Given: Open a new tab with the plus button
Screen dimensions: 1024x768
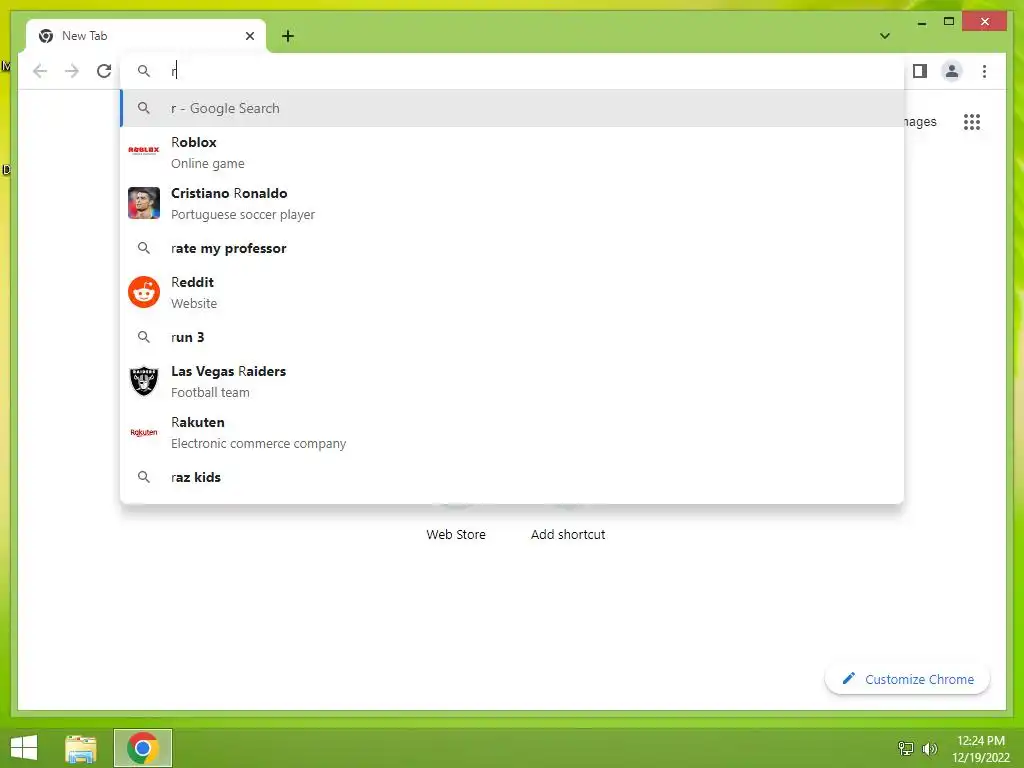Looking at the screenshot, I should 288,36.
